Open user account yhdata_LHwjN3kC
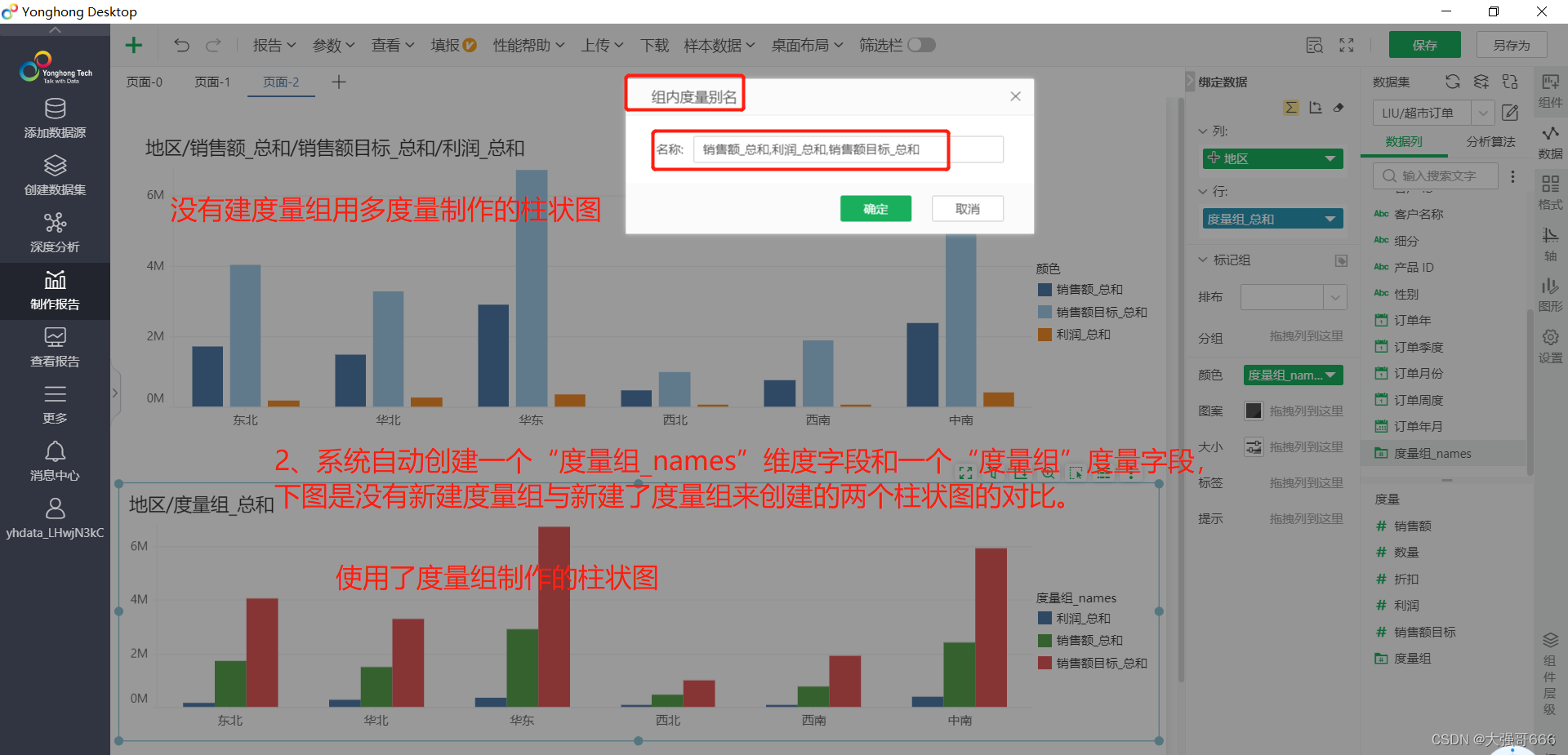1568x755 pixels. click(x=55, y=519)
